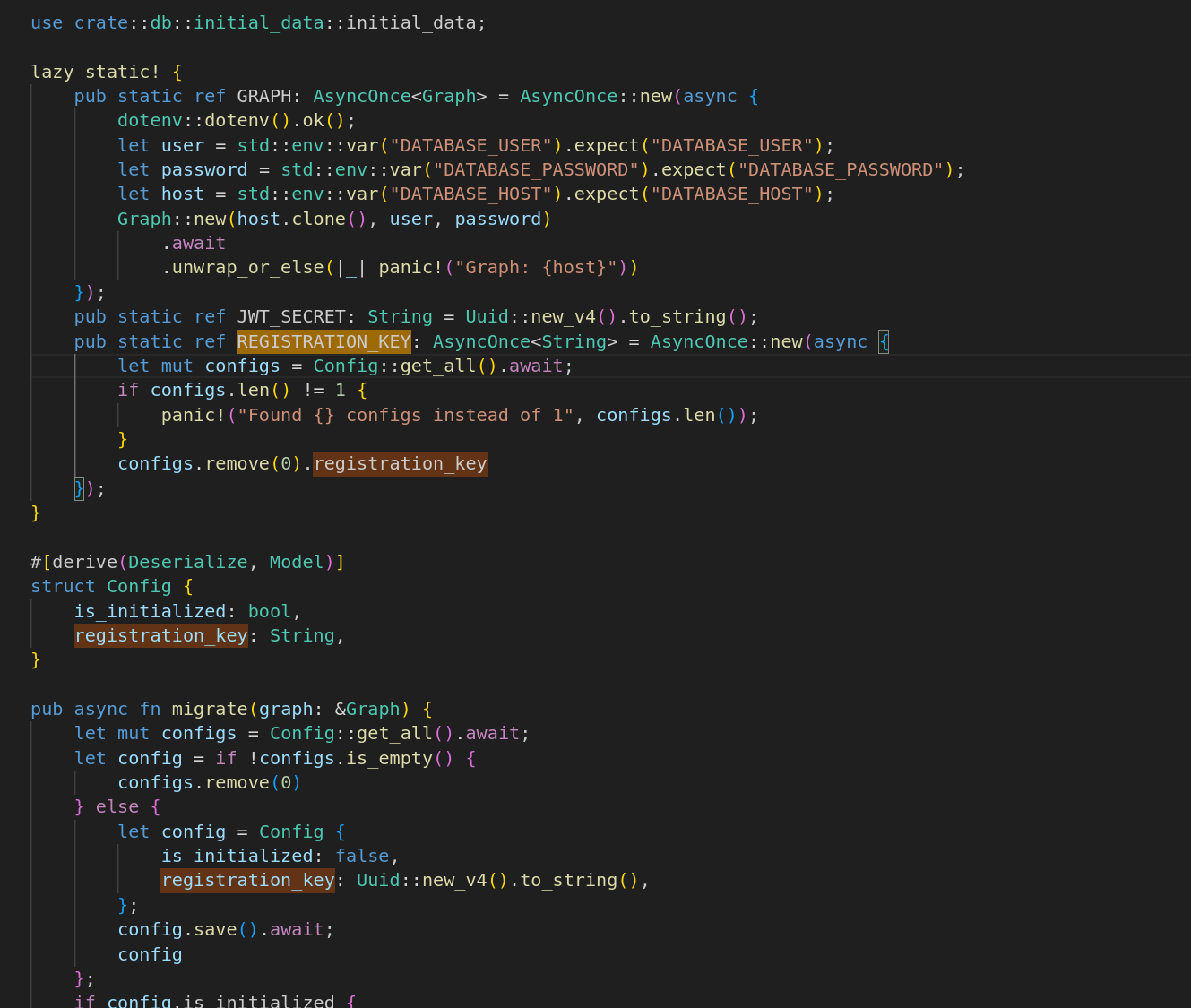The image size is (1191, 1008).
Task: Click the JWT_SECRET identifier
Action: tap(290, 316)
